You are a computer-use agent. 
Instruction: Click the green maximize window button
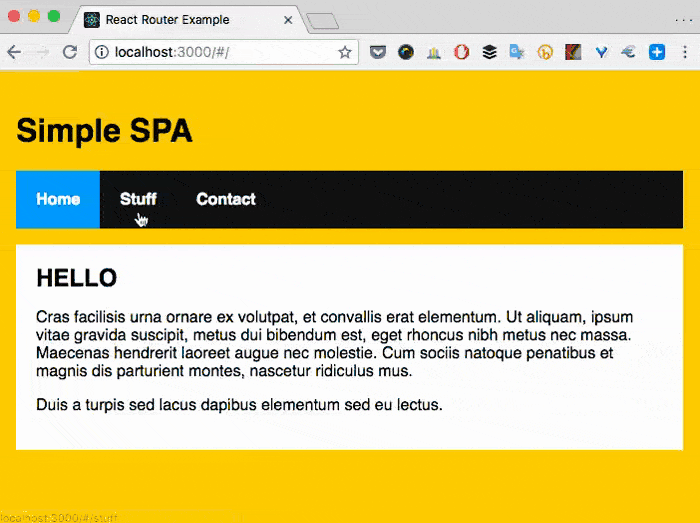click(x=54, y=17)
